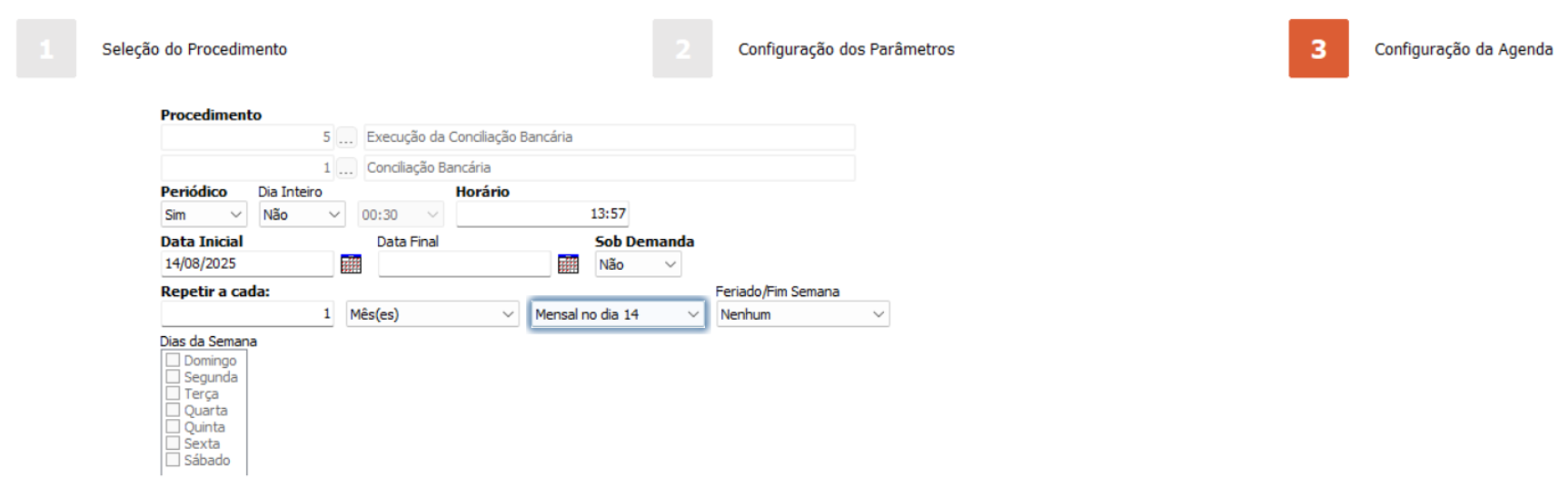Expand the Feriado/Fim Semana dropdown

pyautogui.click(x=802, y=315)
